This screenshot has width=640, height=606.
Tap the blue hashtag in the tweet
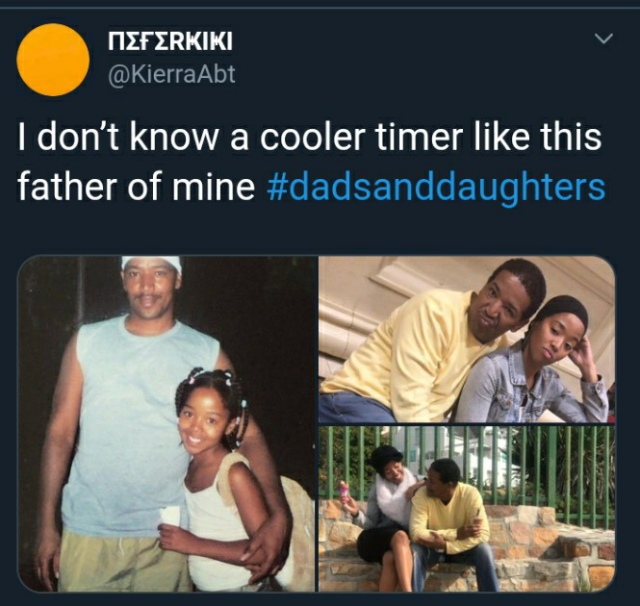tap(436, 186)
